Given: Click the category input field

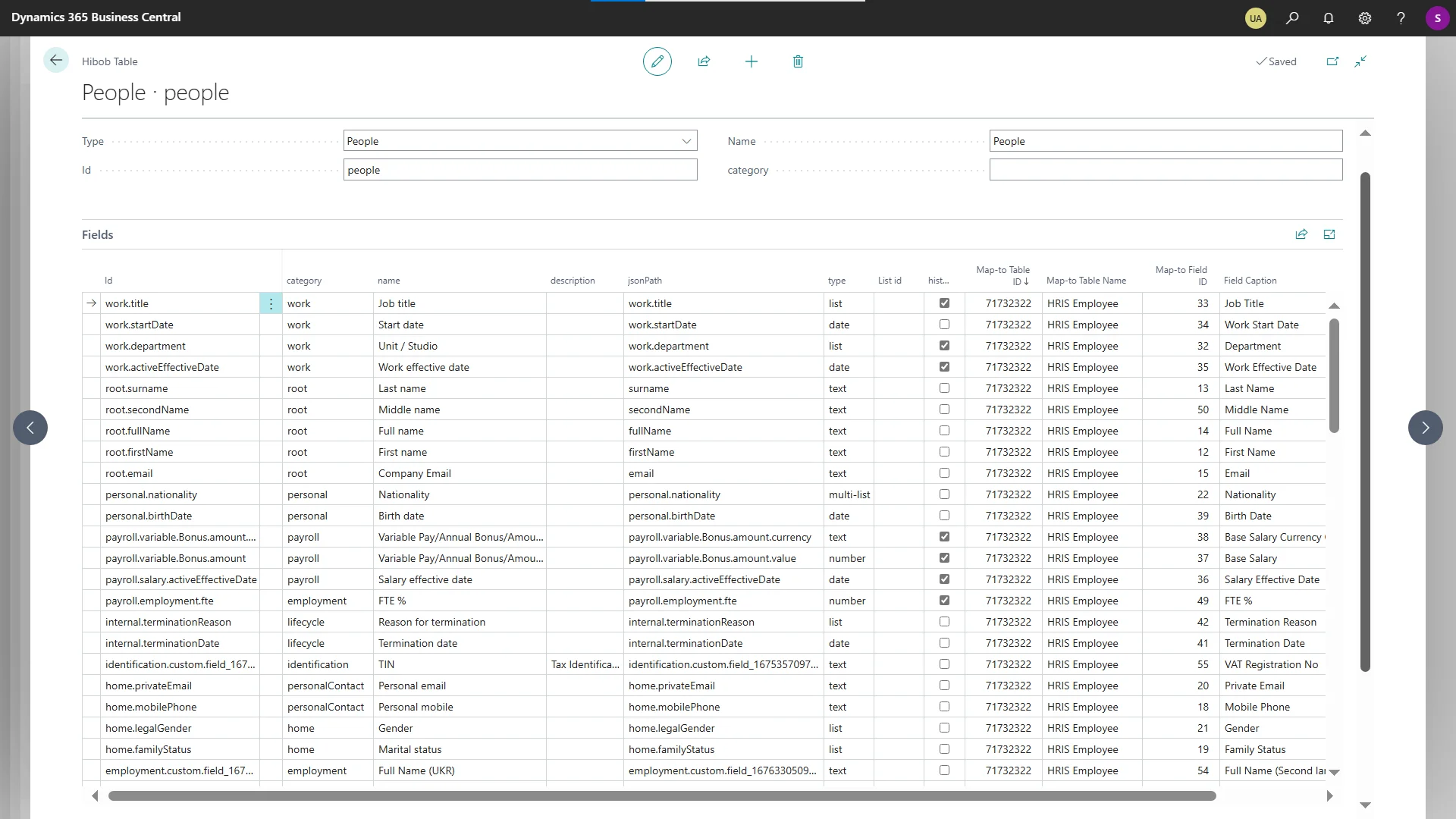Looking at the screenshot, I should [x=1165, y=170].
